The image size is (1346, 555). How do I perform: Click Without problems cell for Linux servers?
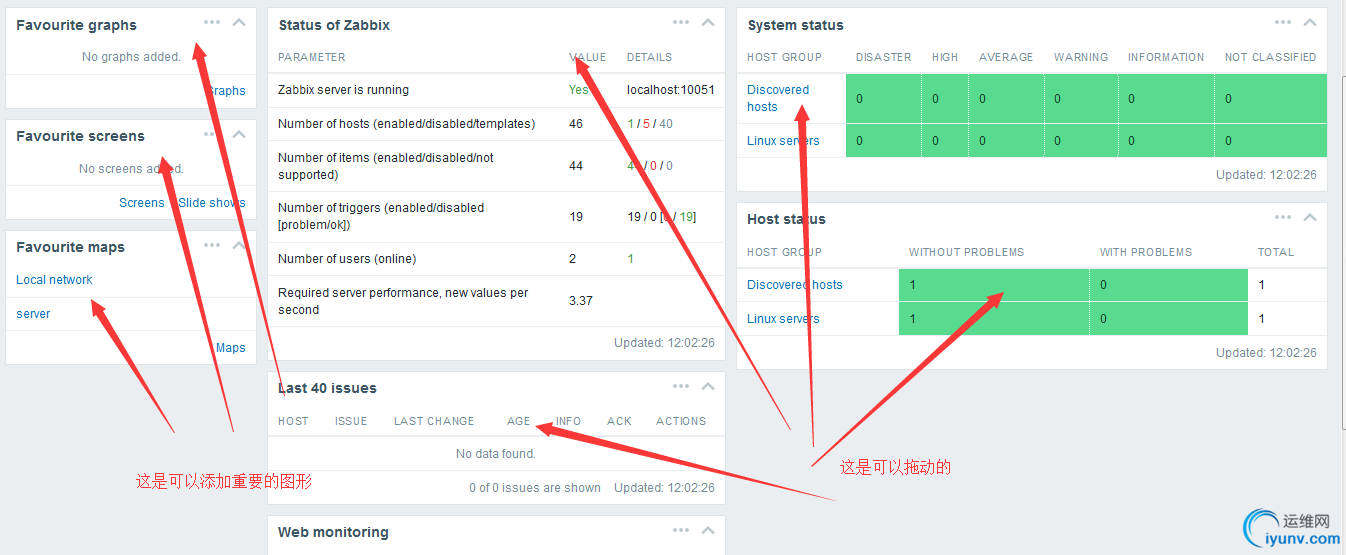994,319
